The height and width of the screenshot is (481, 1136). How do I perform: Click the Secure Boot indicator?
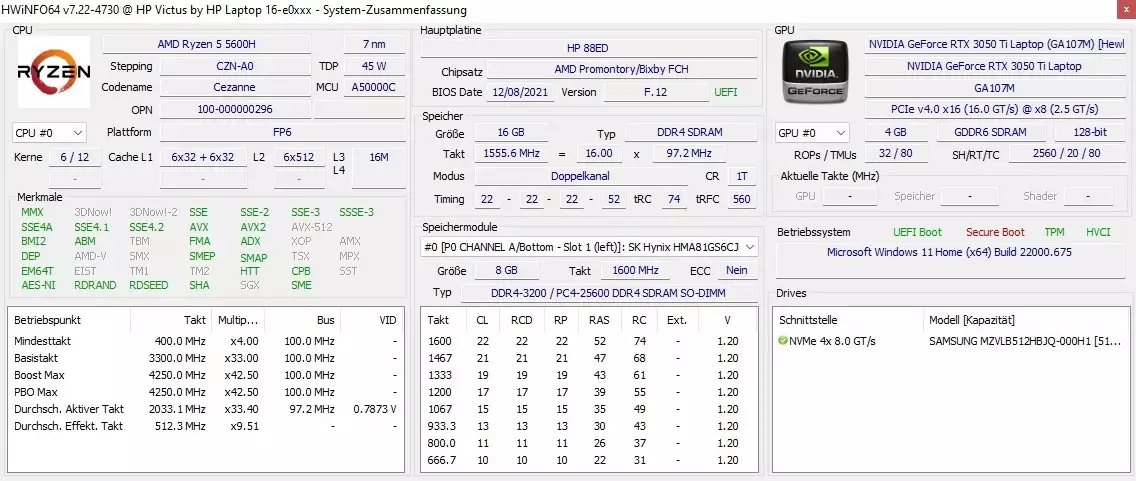pyautogui.click(x=994, y=232)
